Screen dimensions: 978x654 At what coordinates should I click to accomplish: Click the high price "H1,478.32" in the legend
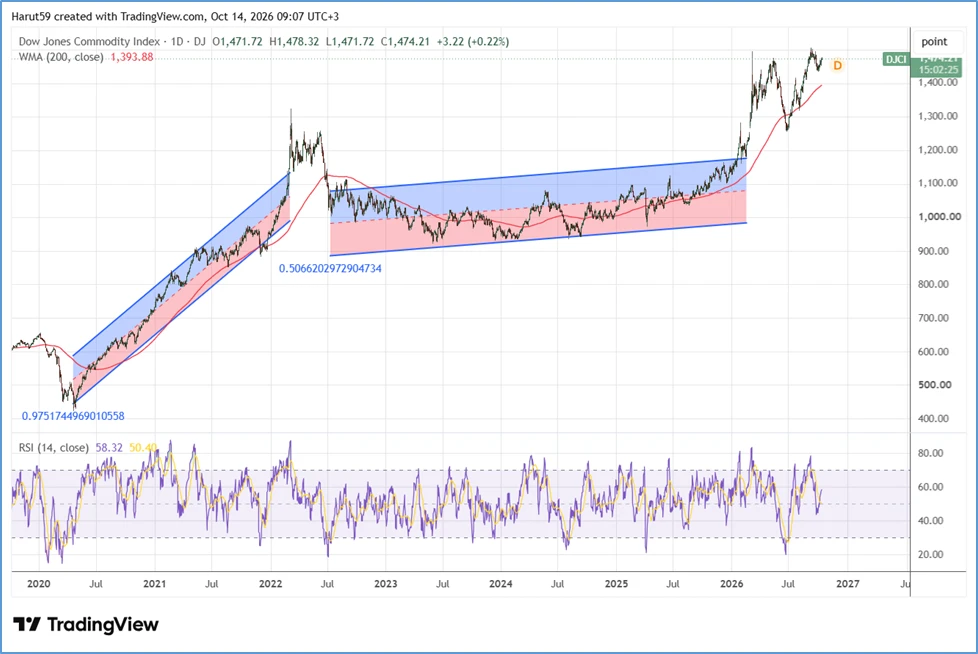(x=294, y=42)
